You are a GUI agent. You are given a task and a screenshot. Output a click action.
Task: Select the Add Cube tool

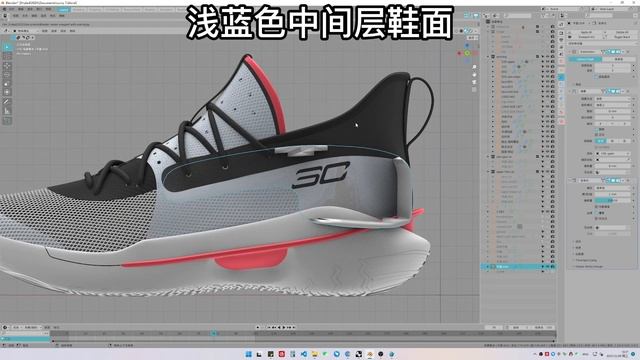pos(7,120)
